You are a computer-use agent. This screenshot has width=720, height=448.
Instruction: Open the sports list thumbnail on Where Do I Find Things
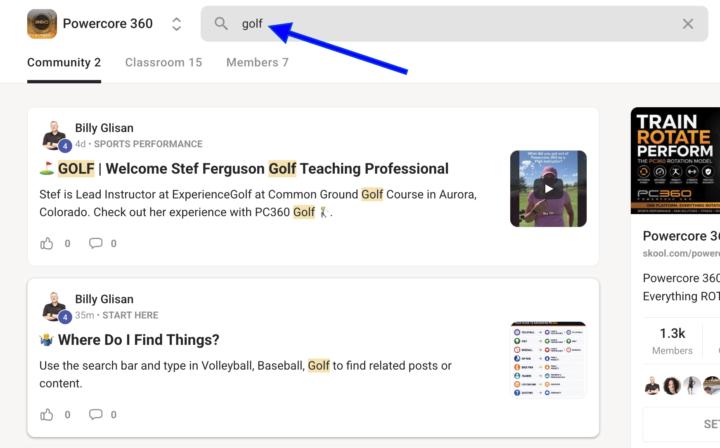(548, 360)
